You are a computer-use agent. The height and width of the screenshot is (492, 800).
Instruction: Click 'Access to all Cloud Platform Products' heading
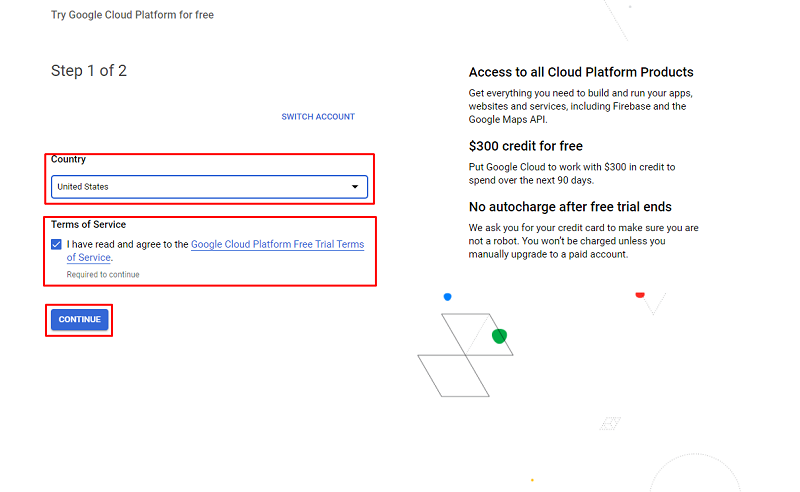[581, 72]
